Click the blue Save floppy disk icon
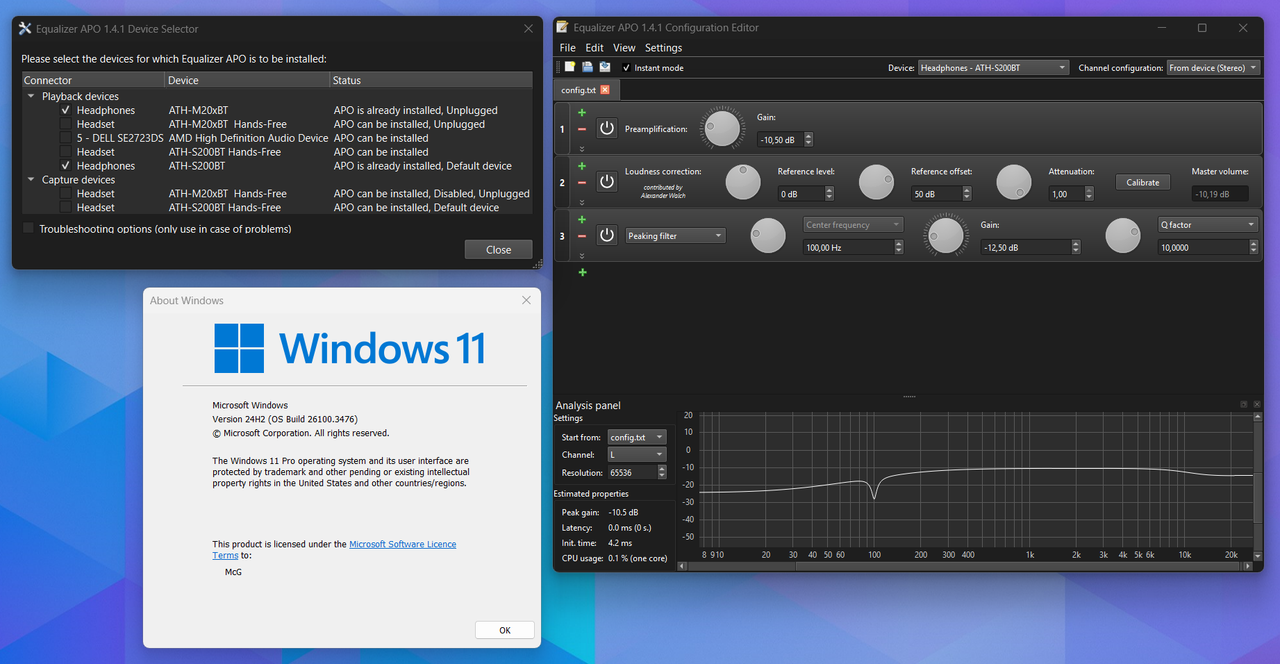1280x664 pixels. (x=587, y=67)
